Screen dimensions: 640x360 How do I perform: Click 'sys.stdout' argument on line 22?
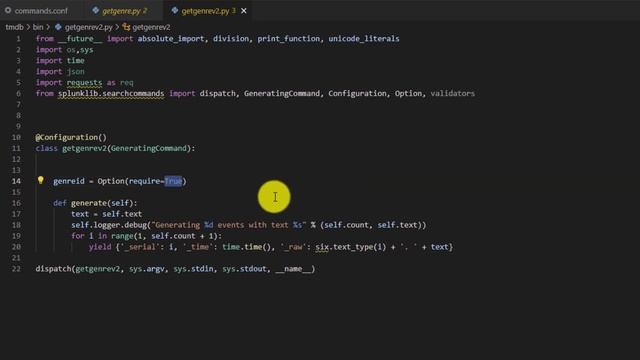244,269
